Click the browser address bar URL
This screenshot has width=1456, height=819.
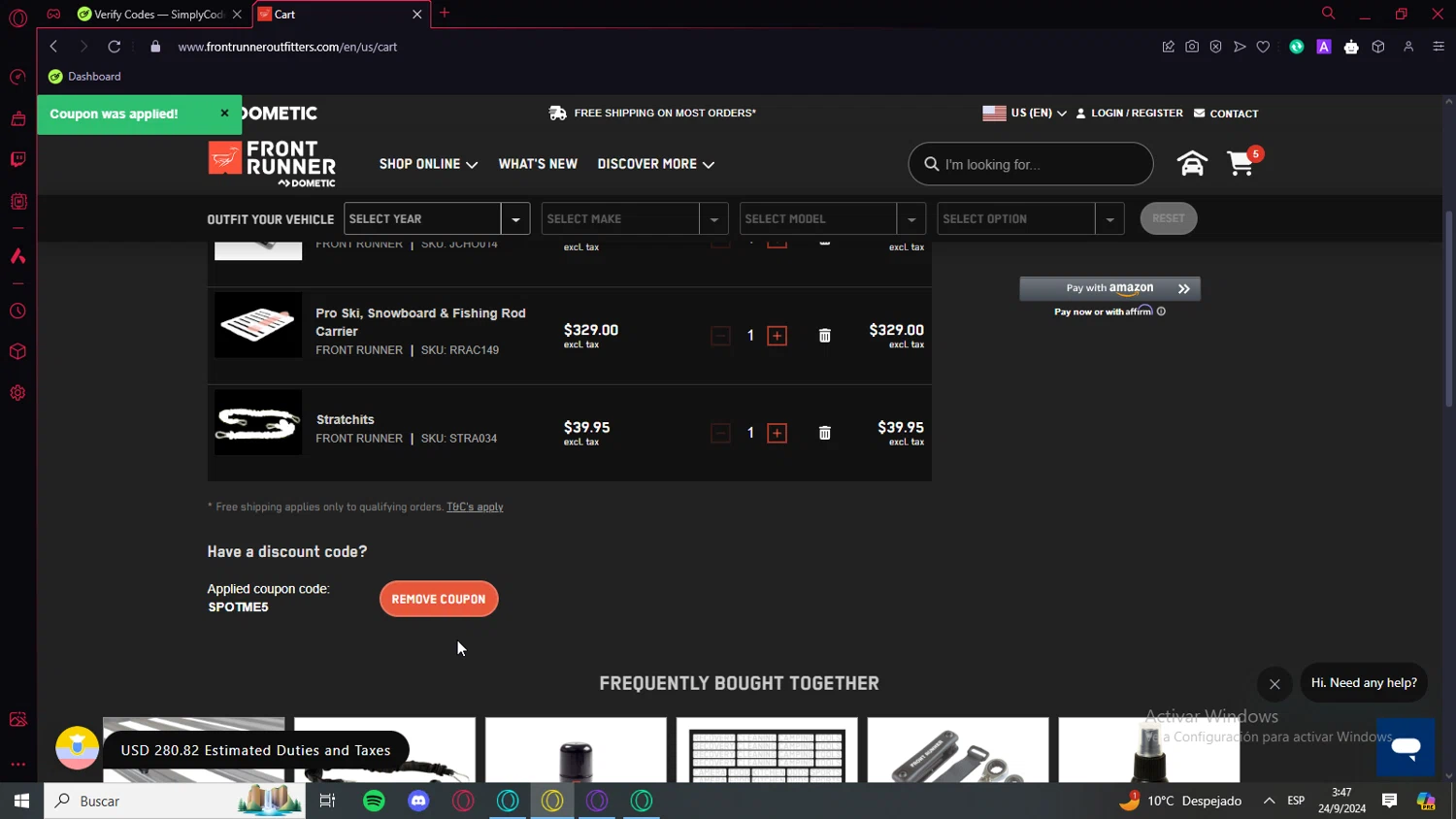click(x=288, y=47)
